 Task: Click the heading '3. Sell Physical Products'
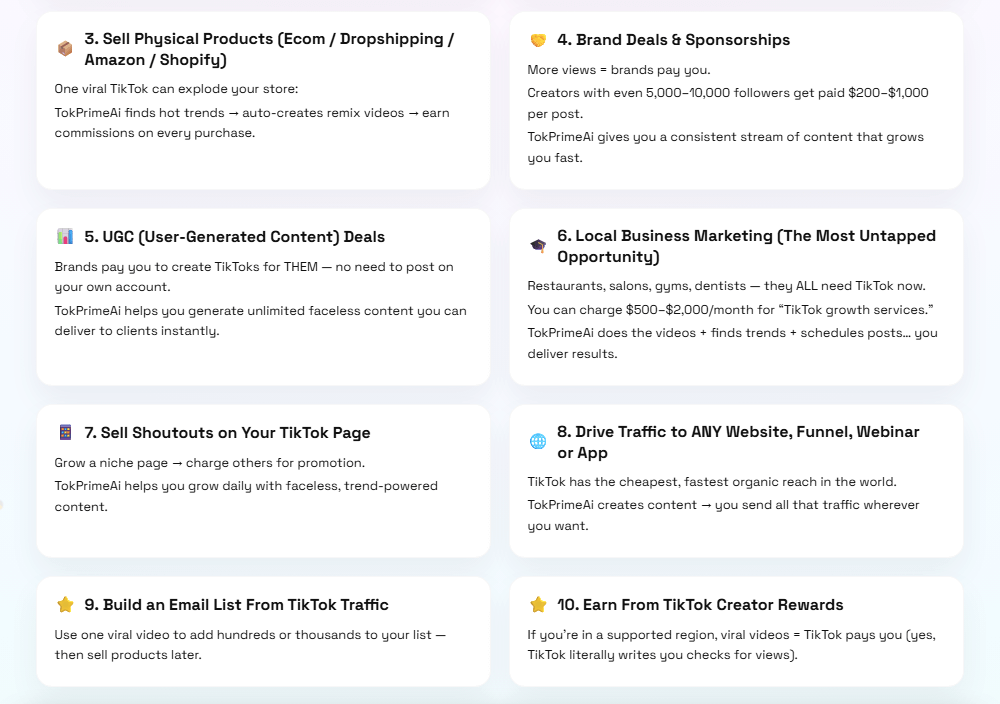269,49
